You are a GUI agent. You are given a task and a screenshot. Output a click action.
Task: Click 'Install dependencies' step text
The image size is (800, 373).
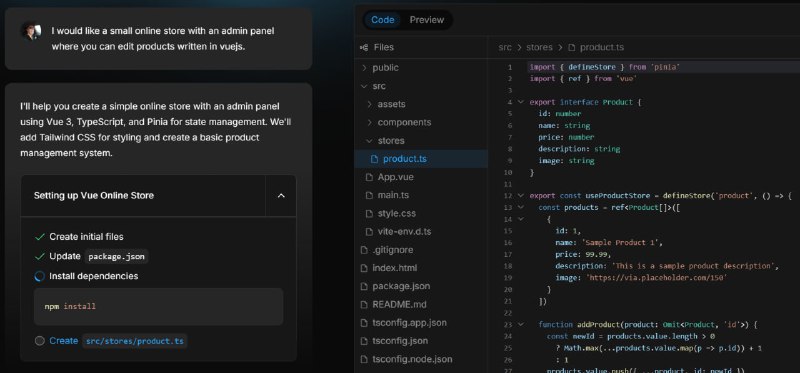93,276
